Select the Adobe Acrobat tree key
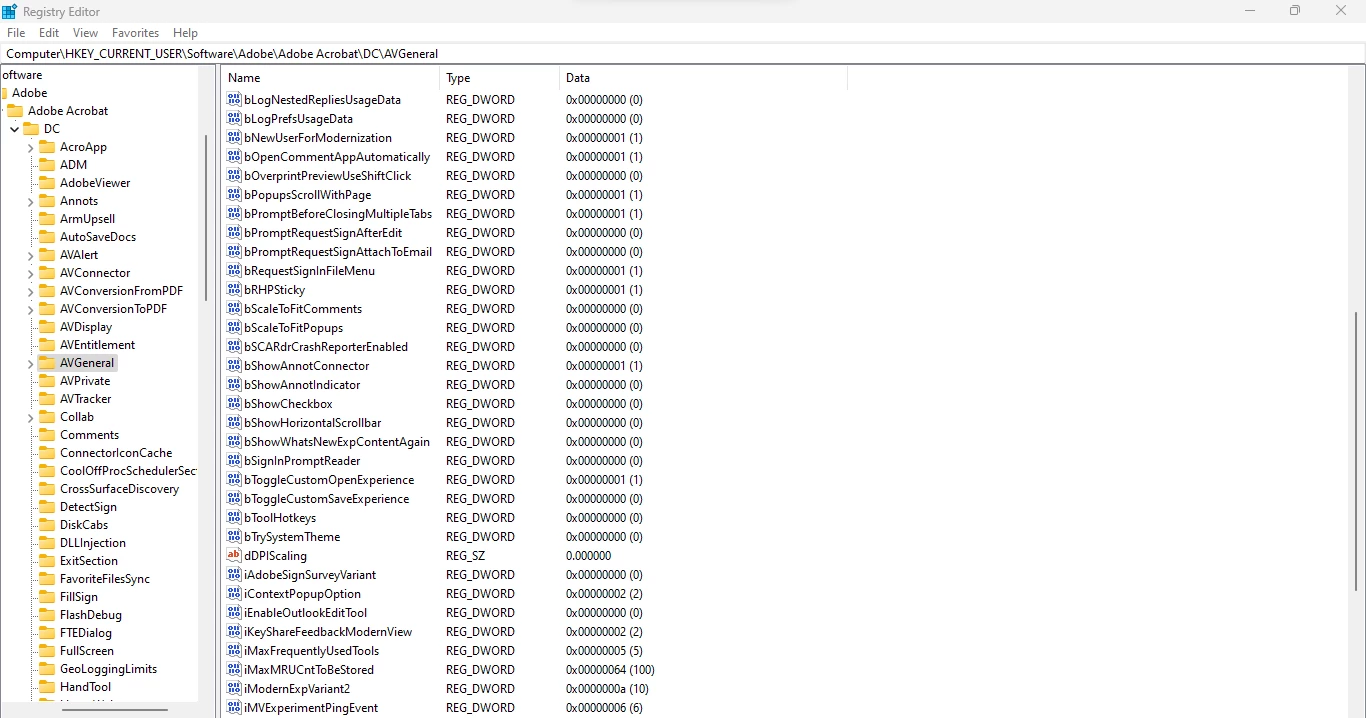The height and width of the screenshot is (718, 1366). [68, 111]
